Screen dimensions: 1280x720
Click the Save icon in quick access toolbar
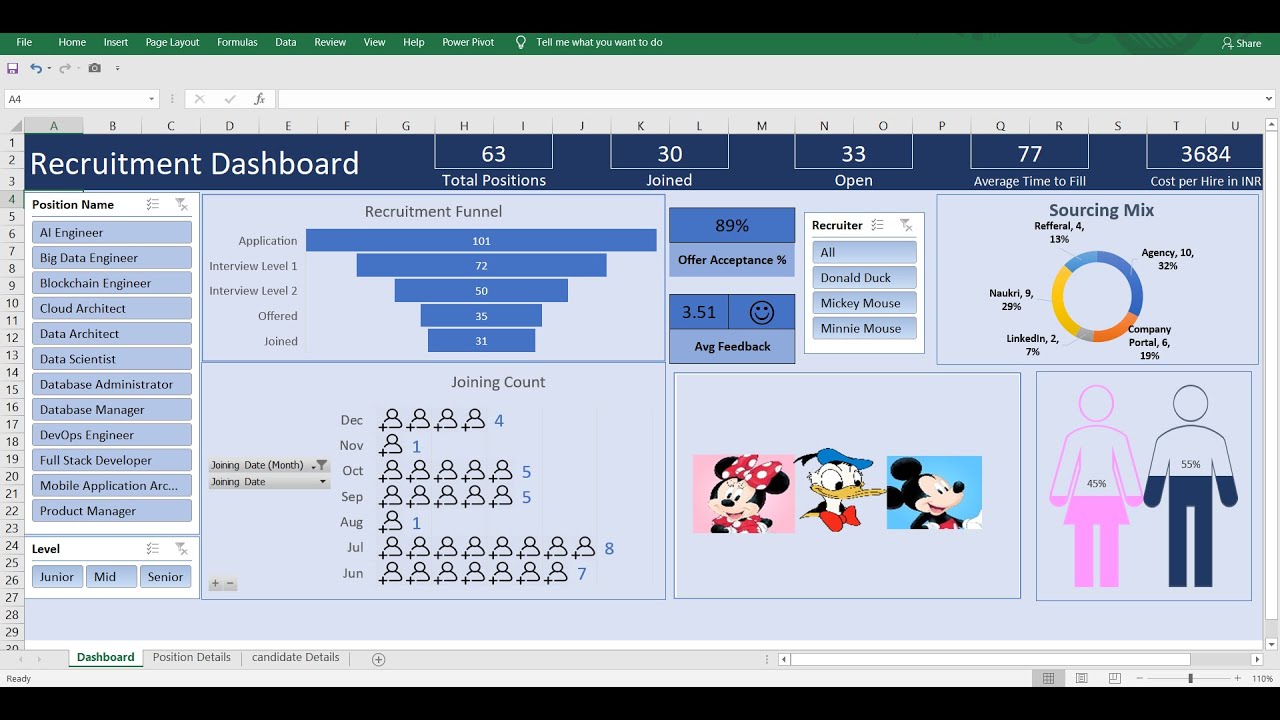tap(13, 68)
